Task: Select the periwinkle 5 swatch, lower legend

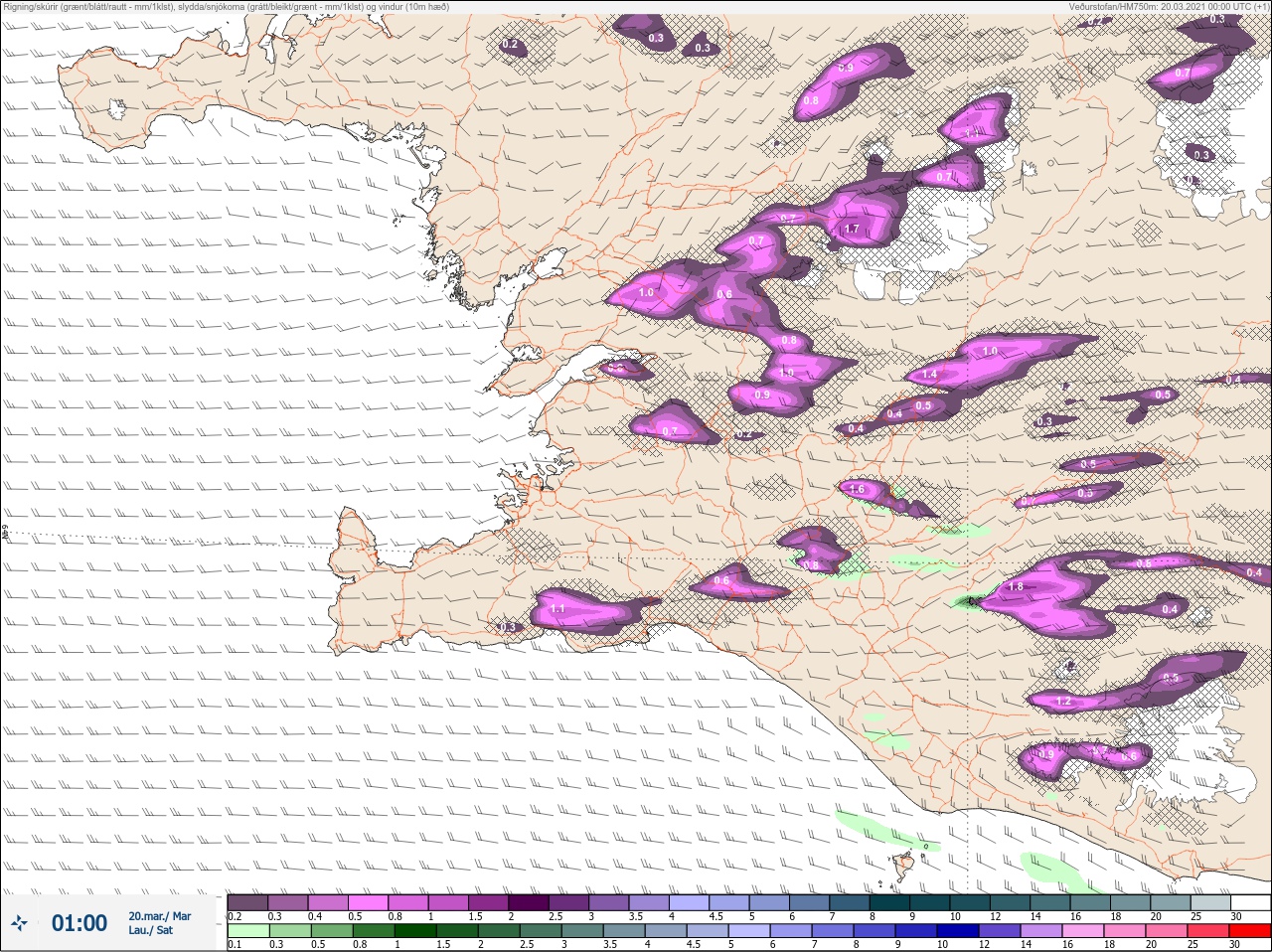Action: 749,931
